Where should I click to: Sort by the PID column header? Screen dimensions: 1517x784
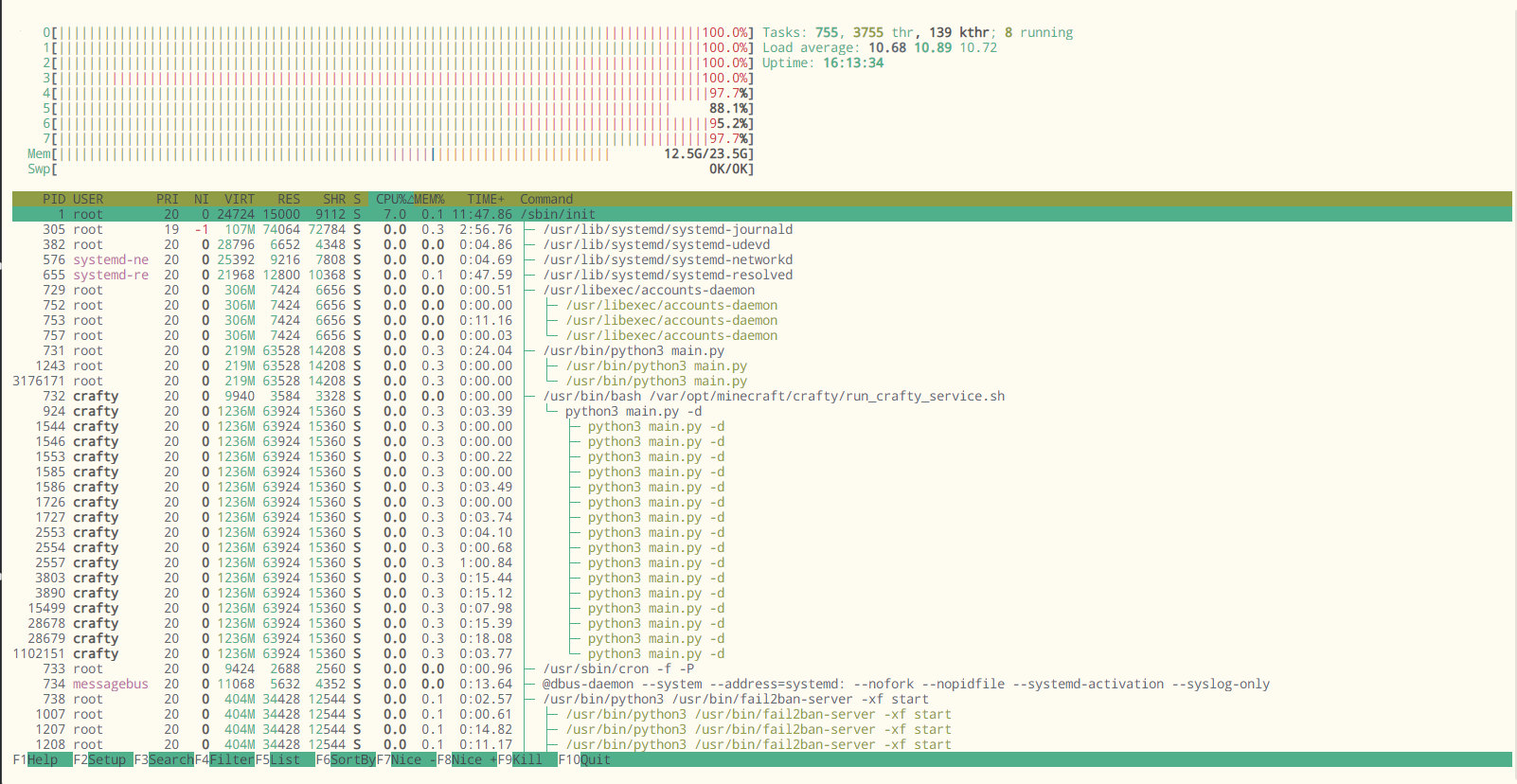[x=54, y=199]
